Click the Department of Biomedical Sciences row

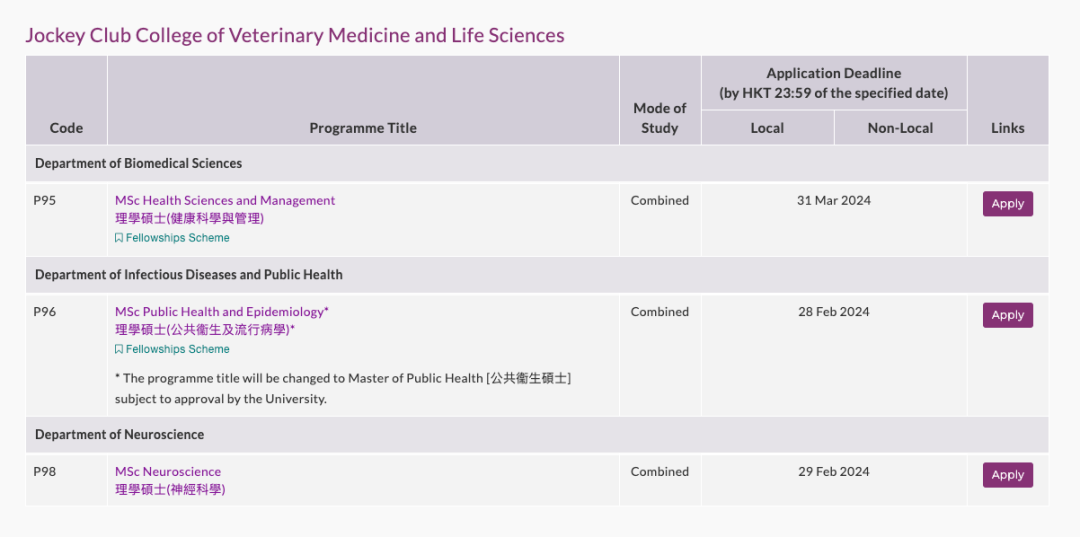(x=537, y=163)
